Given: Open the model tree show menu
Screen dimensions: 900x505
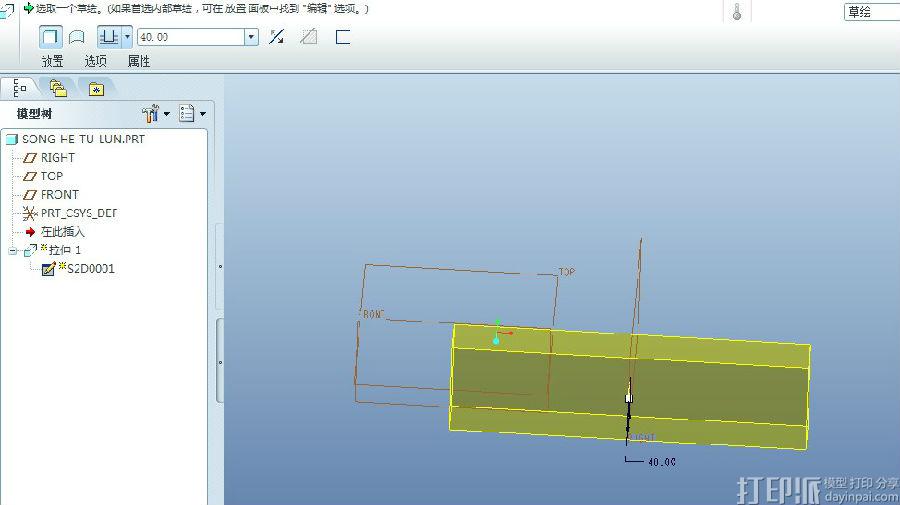Looking at the screenshot, I should pyautogui.click(x=191, y=114).
